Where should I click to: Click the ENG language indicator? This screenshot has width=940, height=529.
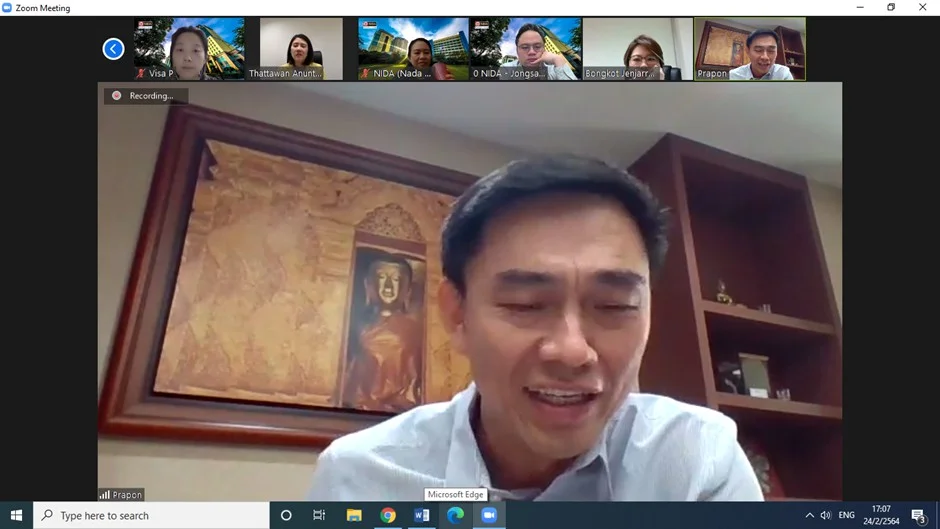(x=846, y=515)
